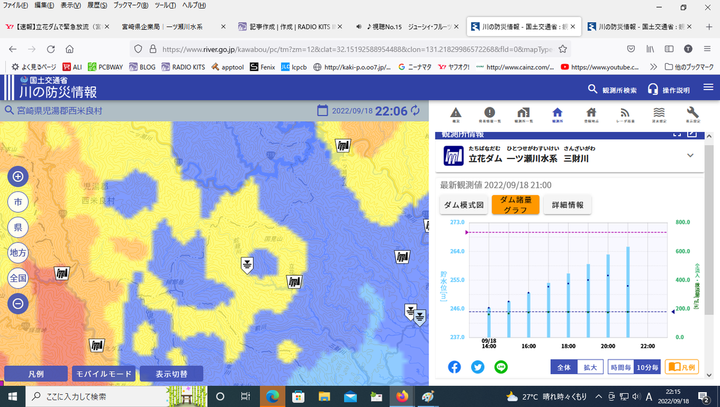Switch graph to 全体 view
720x407 pixels.
[x=564, y=367]
